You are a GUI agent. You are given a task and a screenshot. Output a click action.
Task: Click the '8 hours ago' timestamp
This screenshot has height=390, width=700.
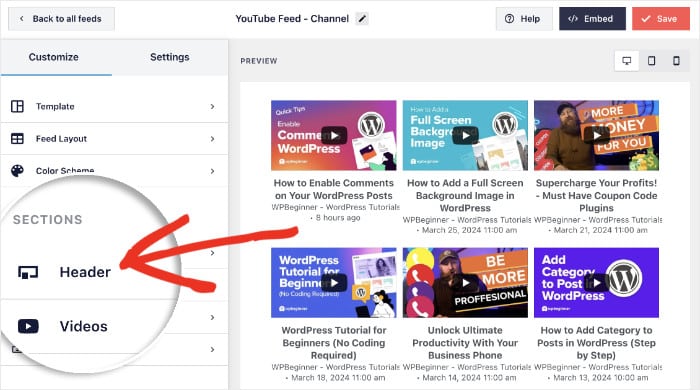(x=338, y=218)
